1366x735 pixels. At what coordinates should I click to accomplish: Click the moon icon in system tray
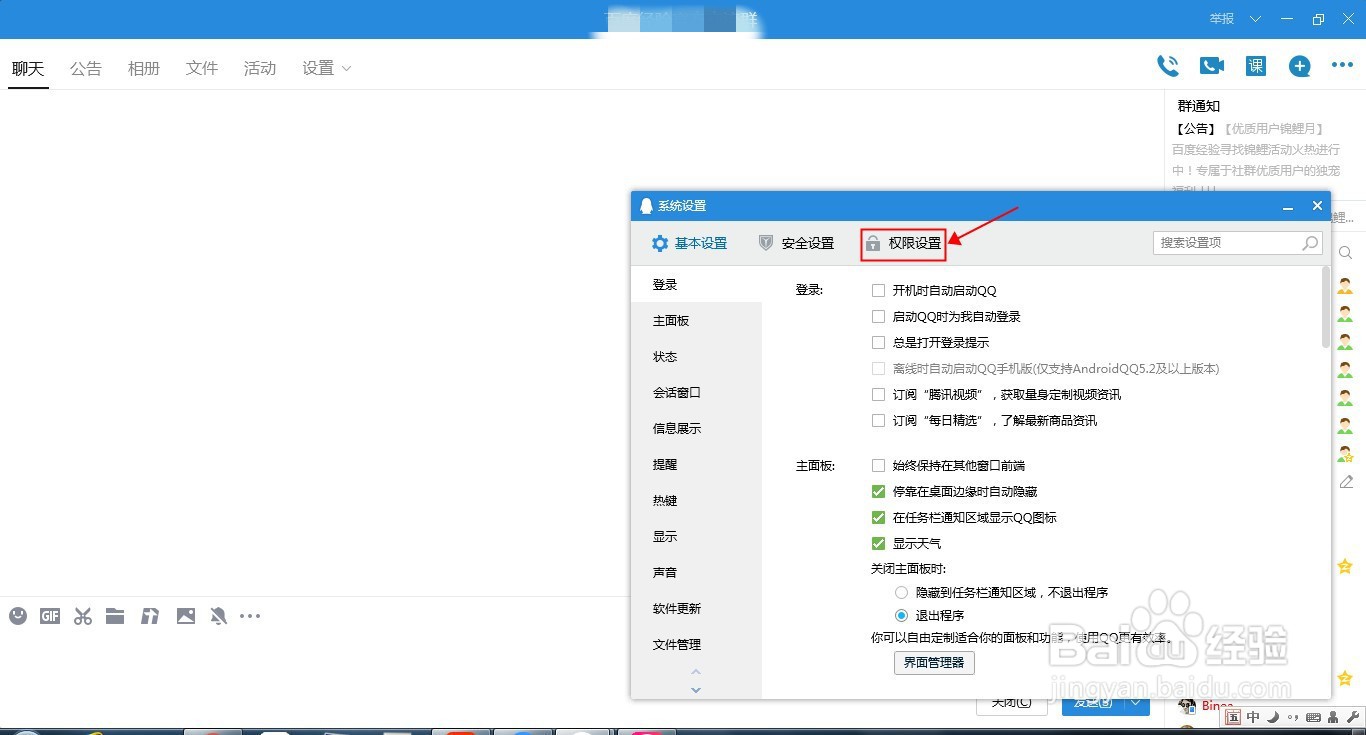(1273, 717)
